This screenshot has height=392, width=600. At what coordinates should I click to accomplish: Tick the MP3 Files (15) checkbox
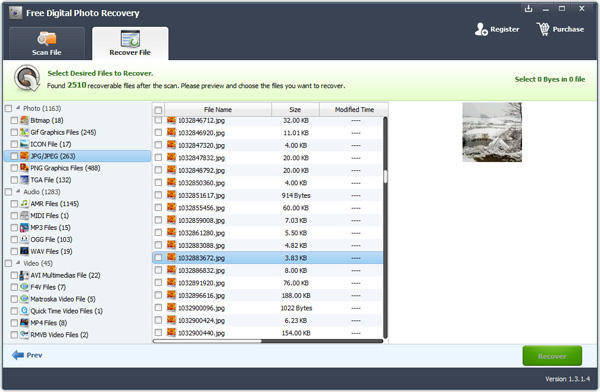click(x=14, y=227)
